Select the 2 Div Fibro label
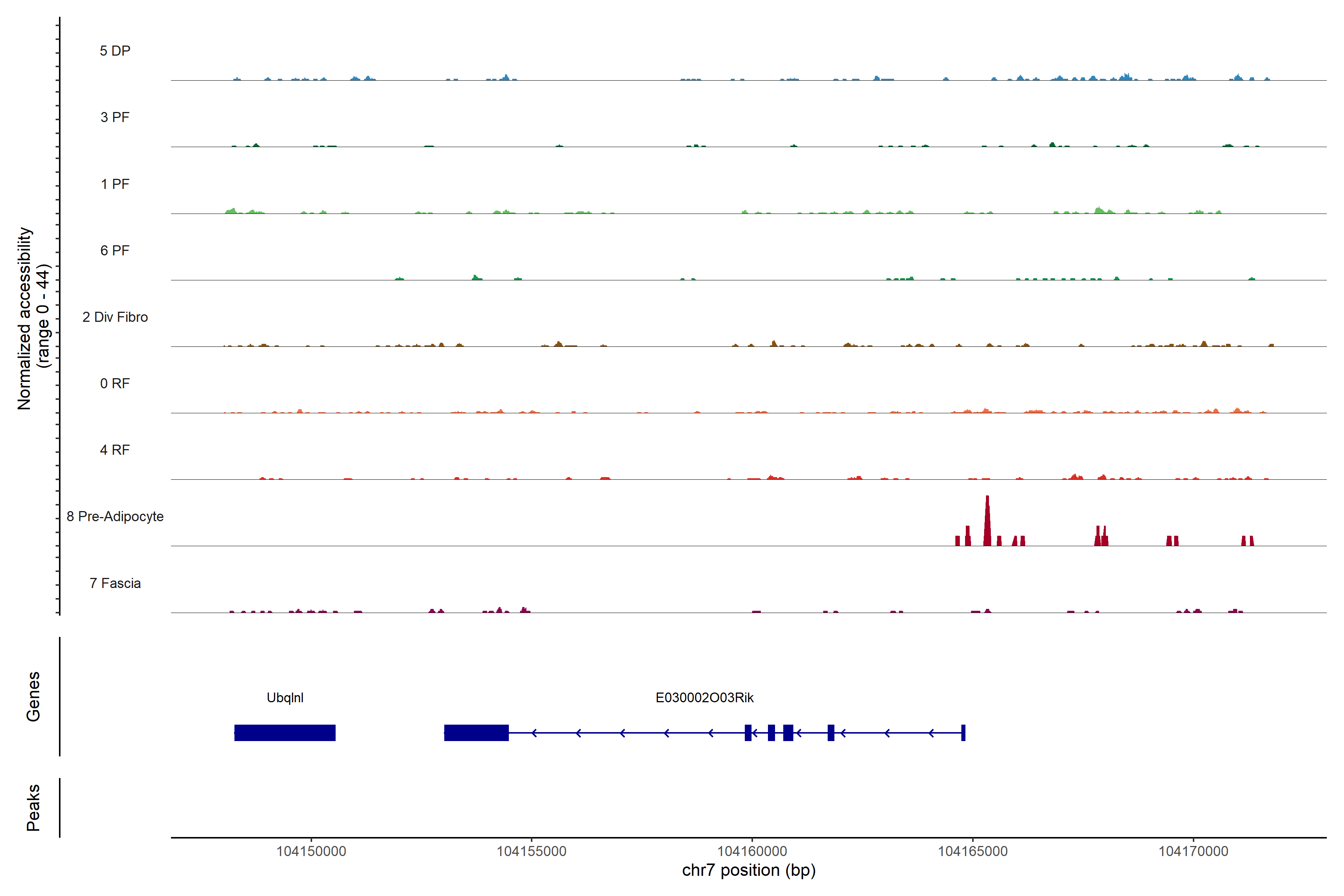 115,317
